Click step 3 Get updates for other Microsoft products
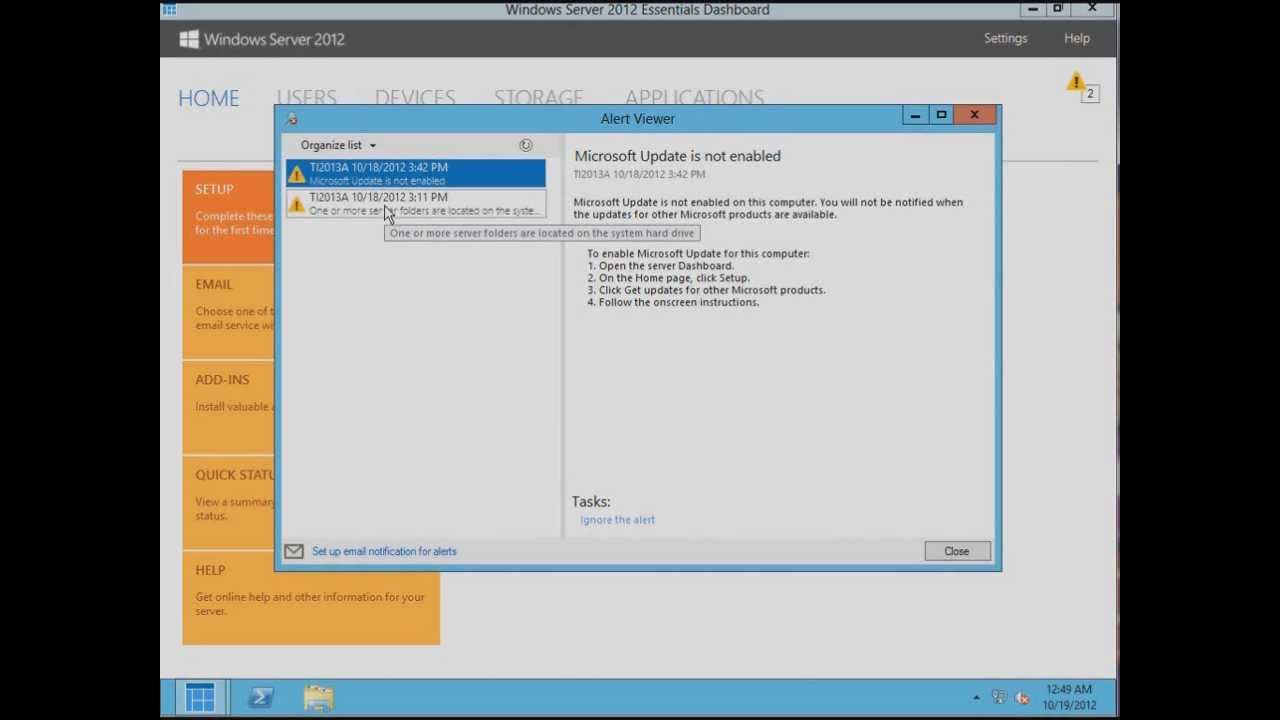The width and height of the screenshot is (1280, 720). 706,290
